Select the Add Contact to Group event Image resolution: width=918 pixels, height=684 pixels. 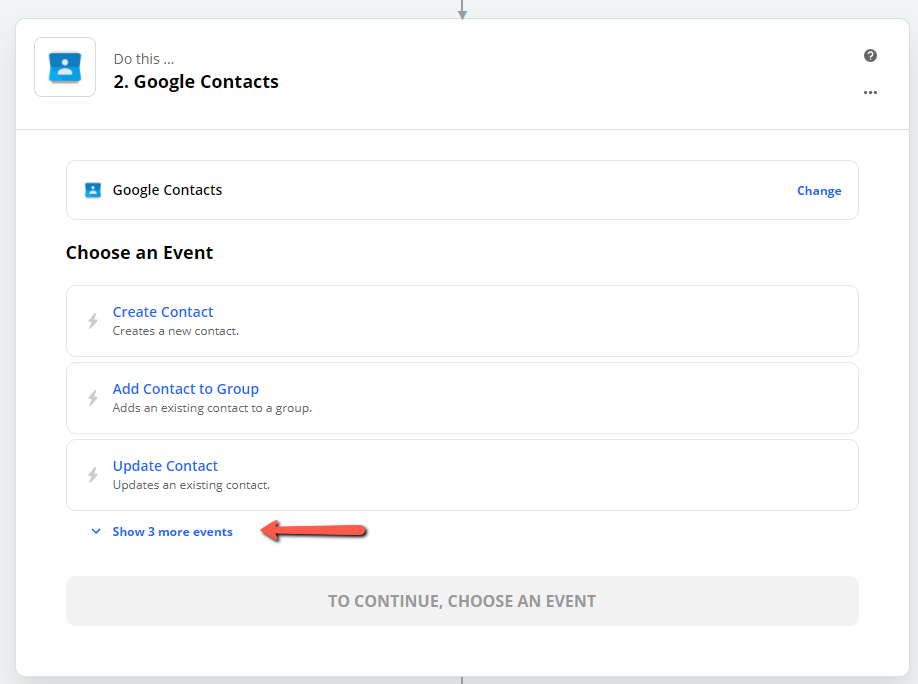click(x=462, y=398)
